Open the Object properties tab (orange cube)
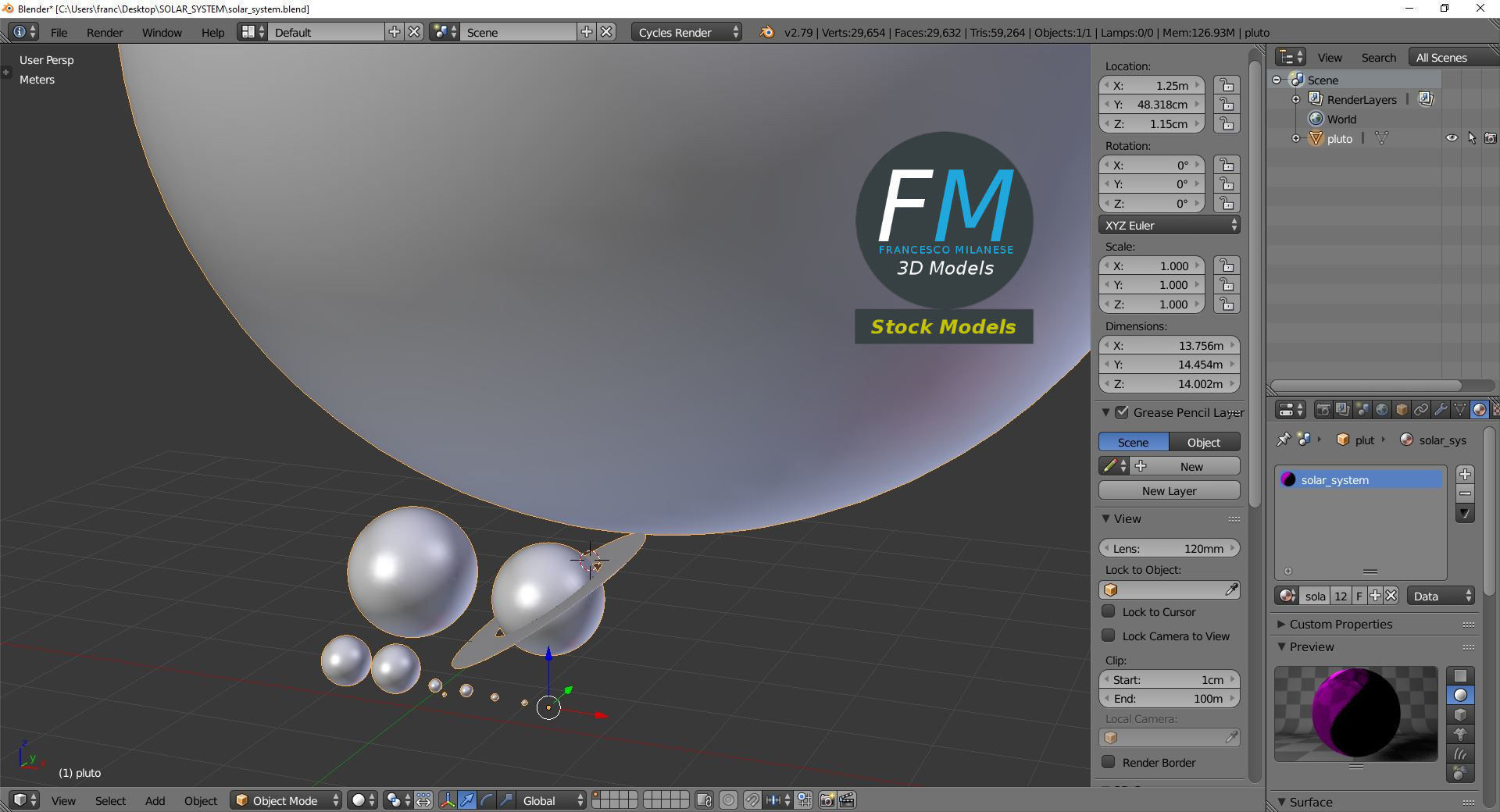Screen dimensions: 1500x812 [1402, 409]
